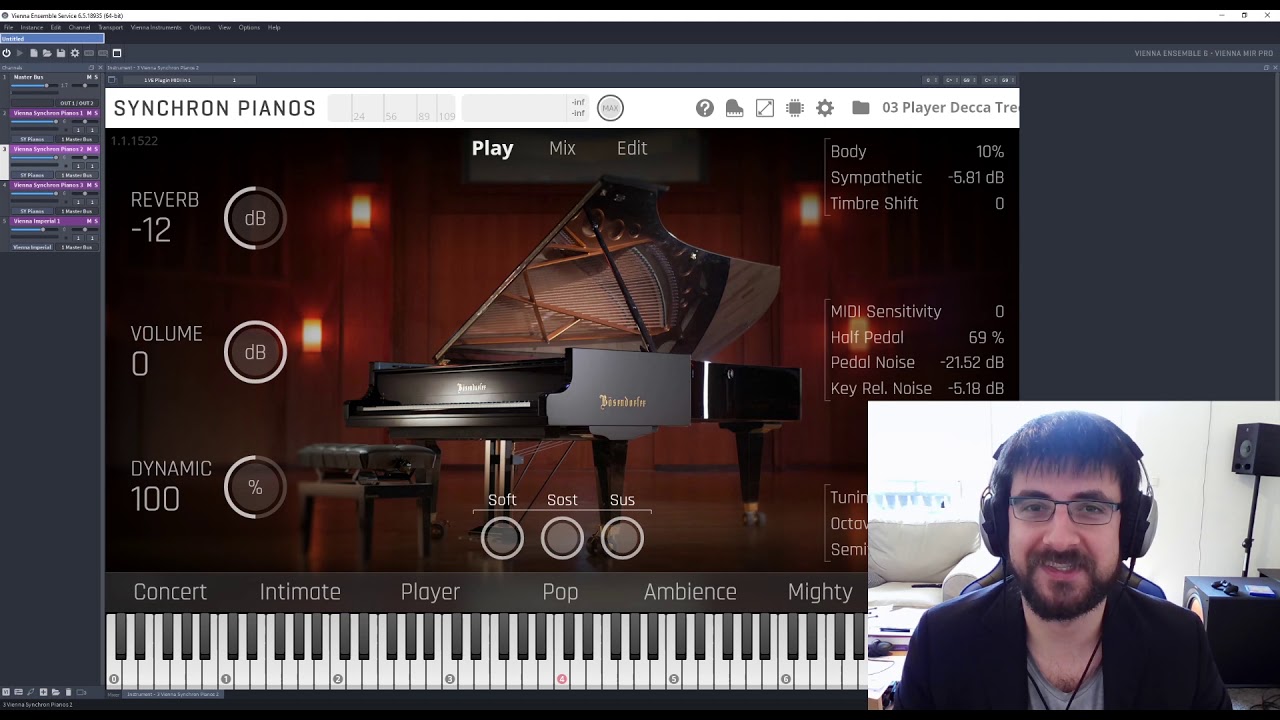Click the play triangle in top toolbar
This screenshot has width=1280, height=720.
pos(19,53)
